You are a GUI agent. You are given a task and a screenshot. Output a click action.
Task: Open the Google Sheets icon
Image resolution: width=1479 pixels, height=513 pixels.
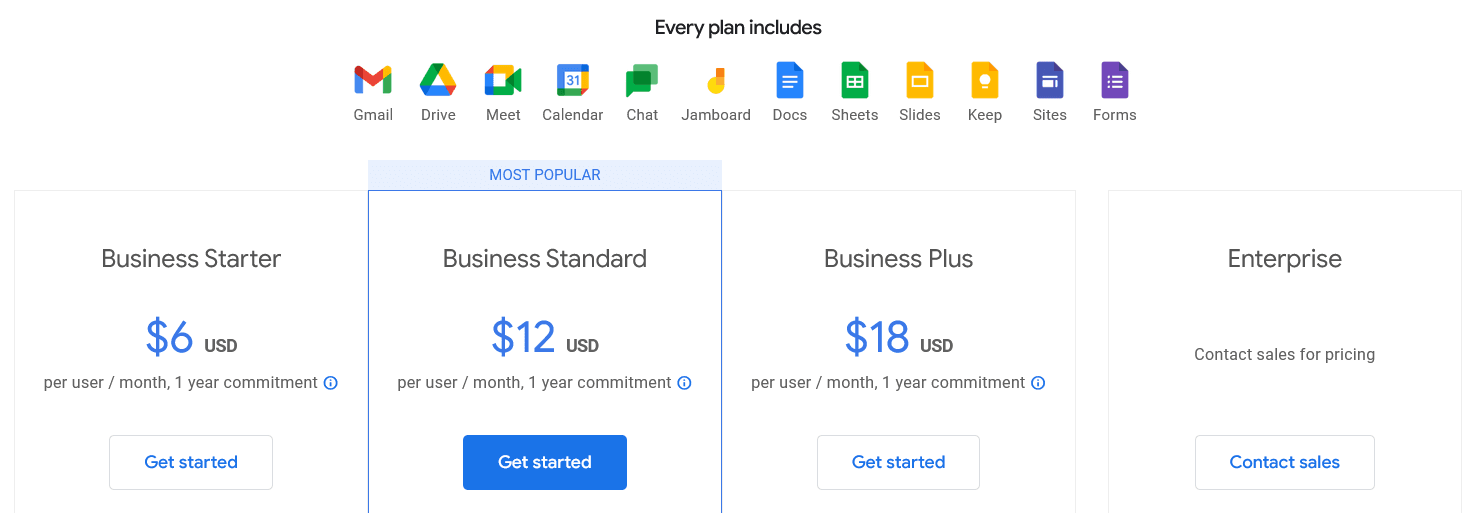pos(855,80)
